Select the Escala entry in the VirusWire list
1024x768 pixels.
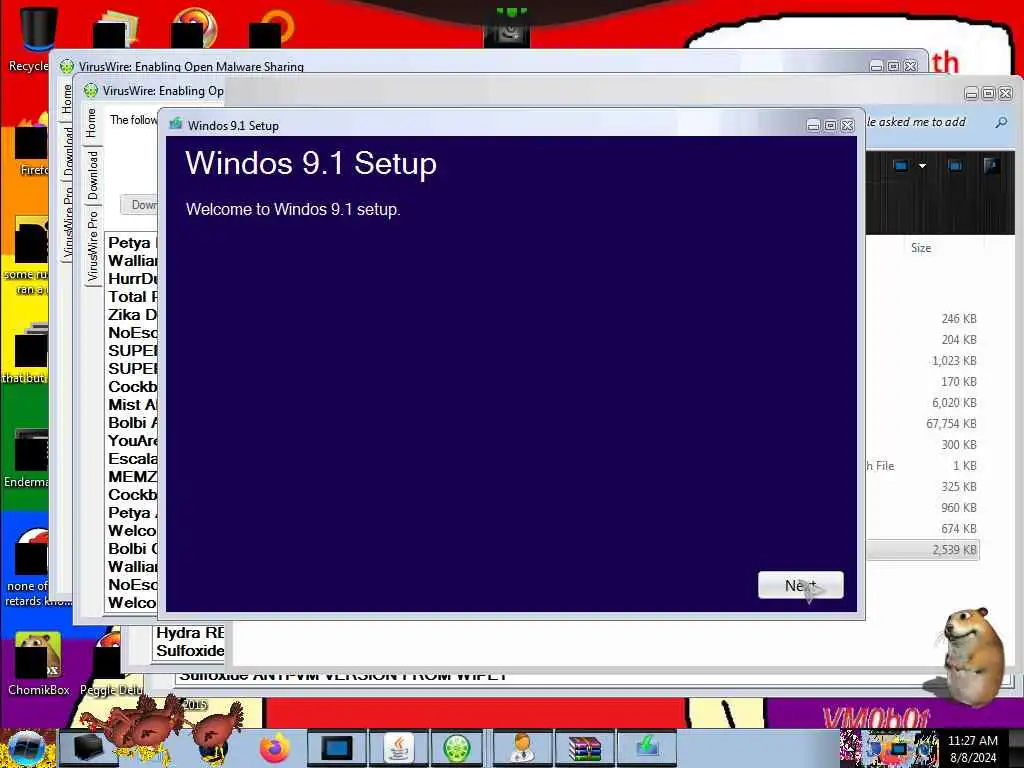click(x=133, y=458)
